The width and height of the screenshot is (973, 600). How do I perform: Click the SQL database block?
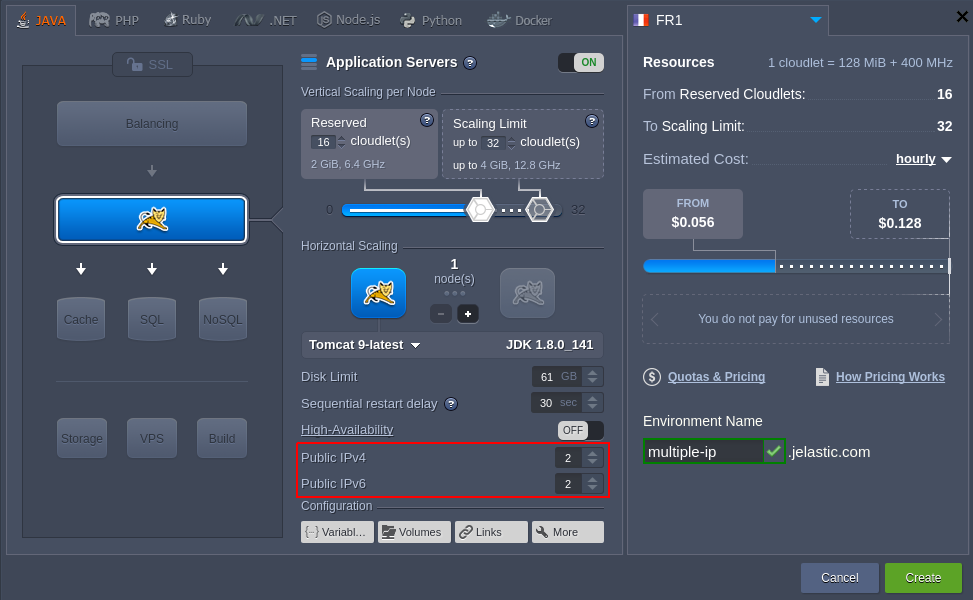coord(152,319)
